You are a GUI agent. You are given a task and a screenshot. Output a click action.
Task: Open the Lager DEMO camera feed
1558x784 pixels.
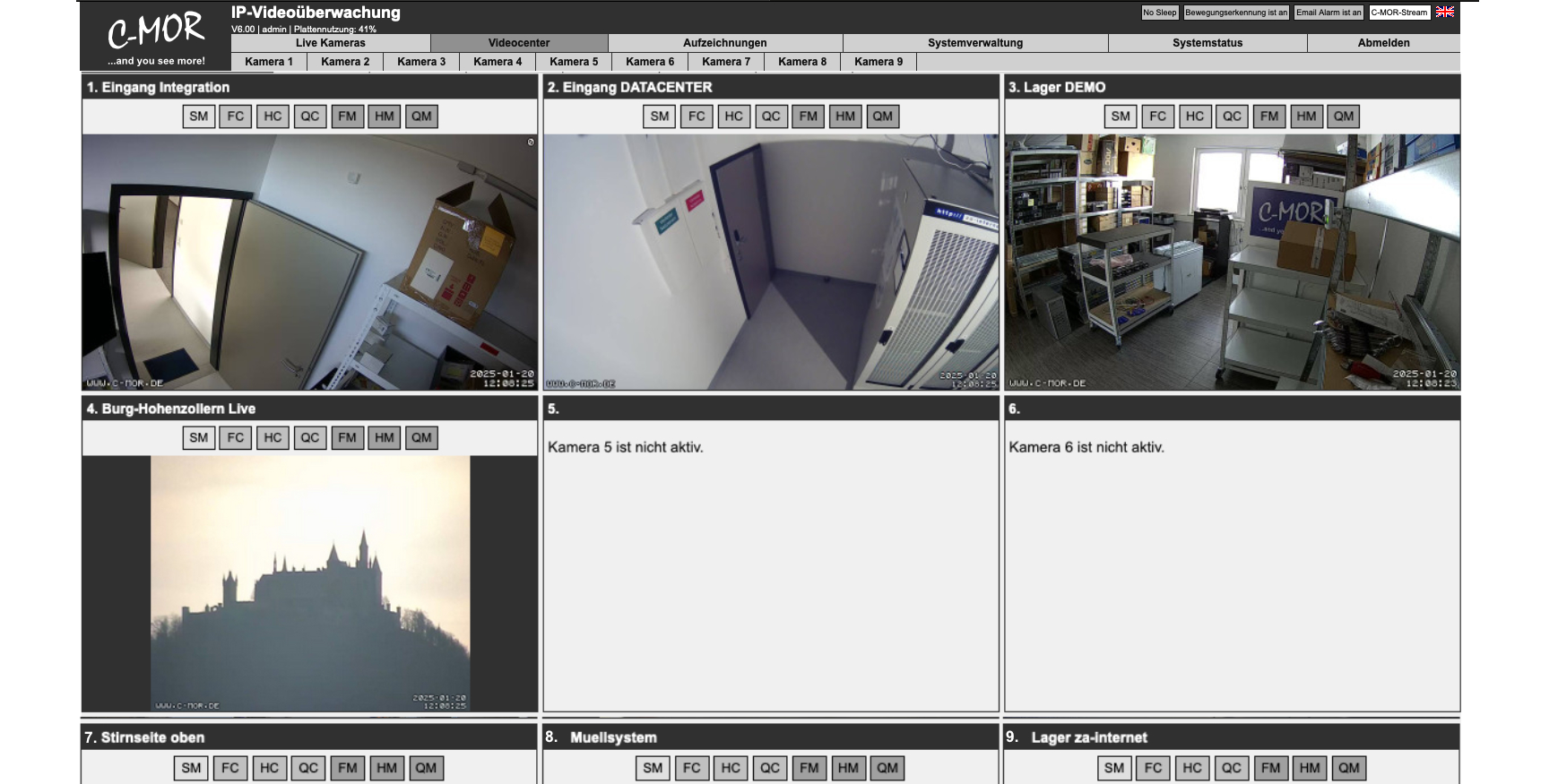click(1232, 262)
